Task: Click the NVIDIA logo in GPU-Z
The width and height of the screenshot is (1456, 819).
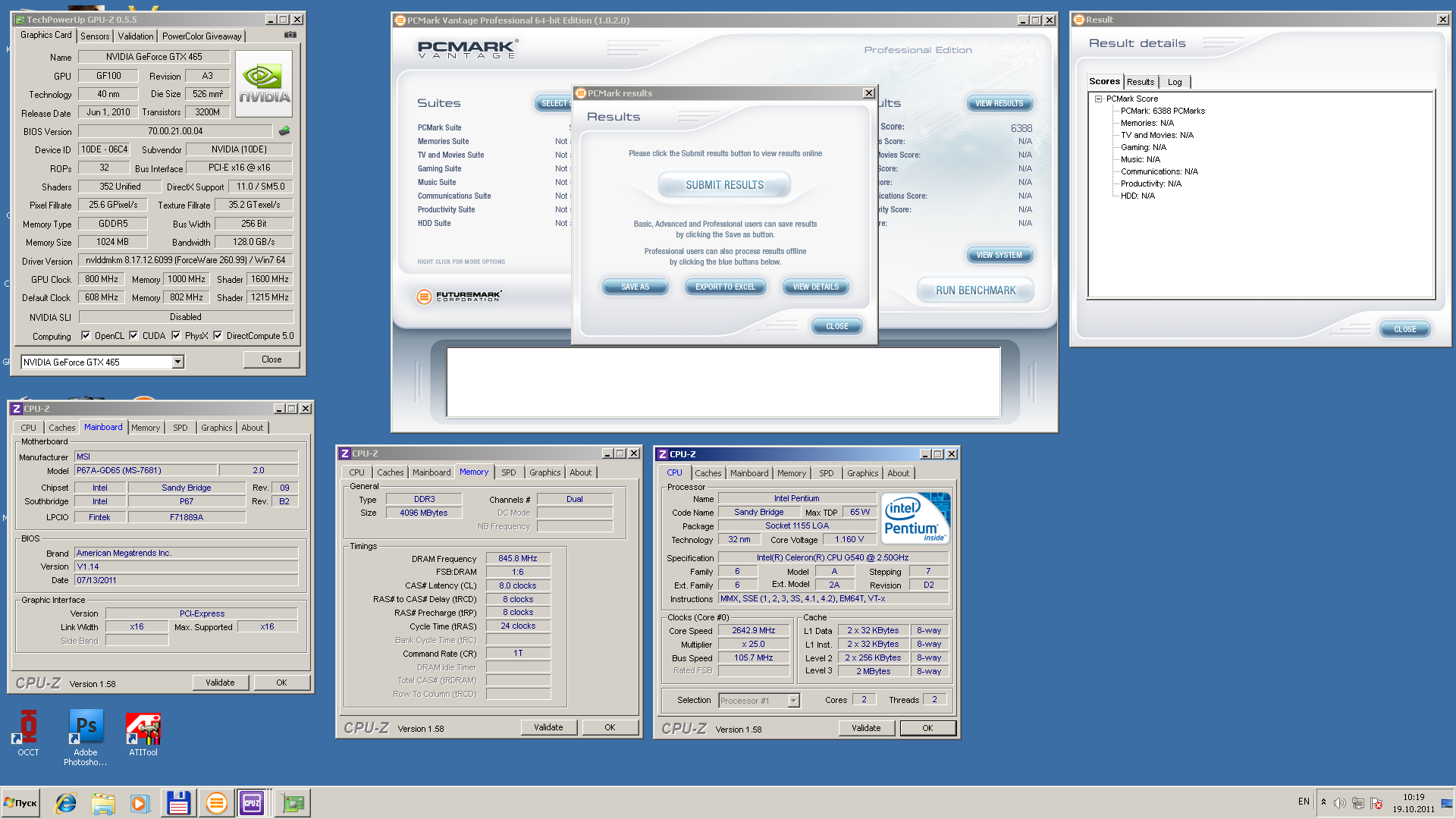Action: click(264, 83)
